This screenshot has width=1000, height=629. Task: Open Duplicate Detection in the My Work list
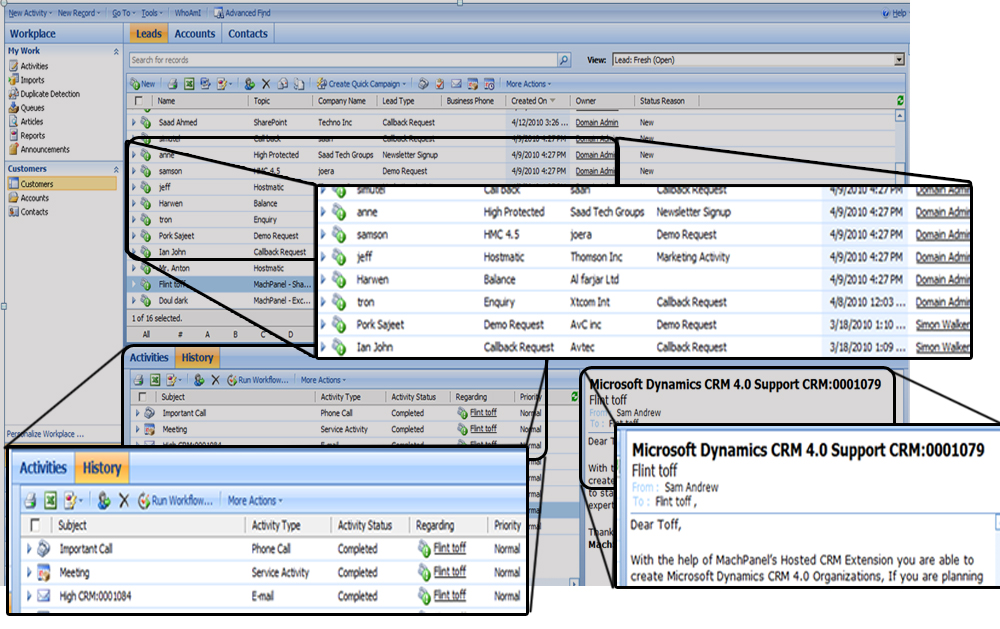(x=49, y=94)
